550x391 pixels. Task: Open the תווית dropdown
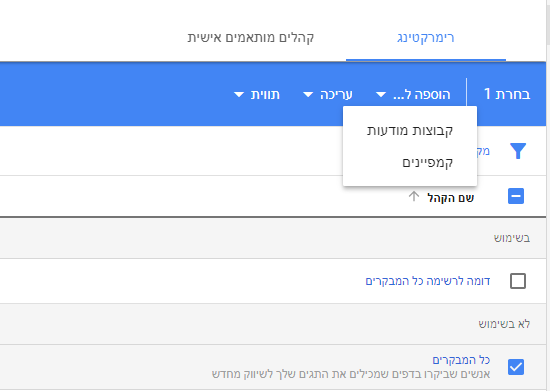tap(257, 94)
